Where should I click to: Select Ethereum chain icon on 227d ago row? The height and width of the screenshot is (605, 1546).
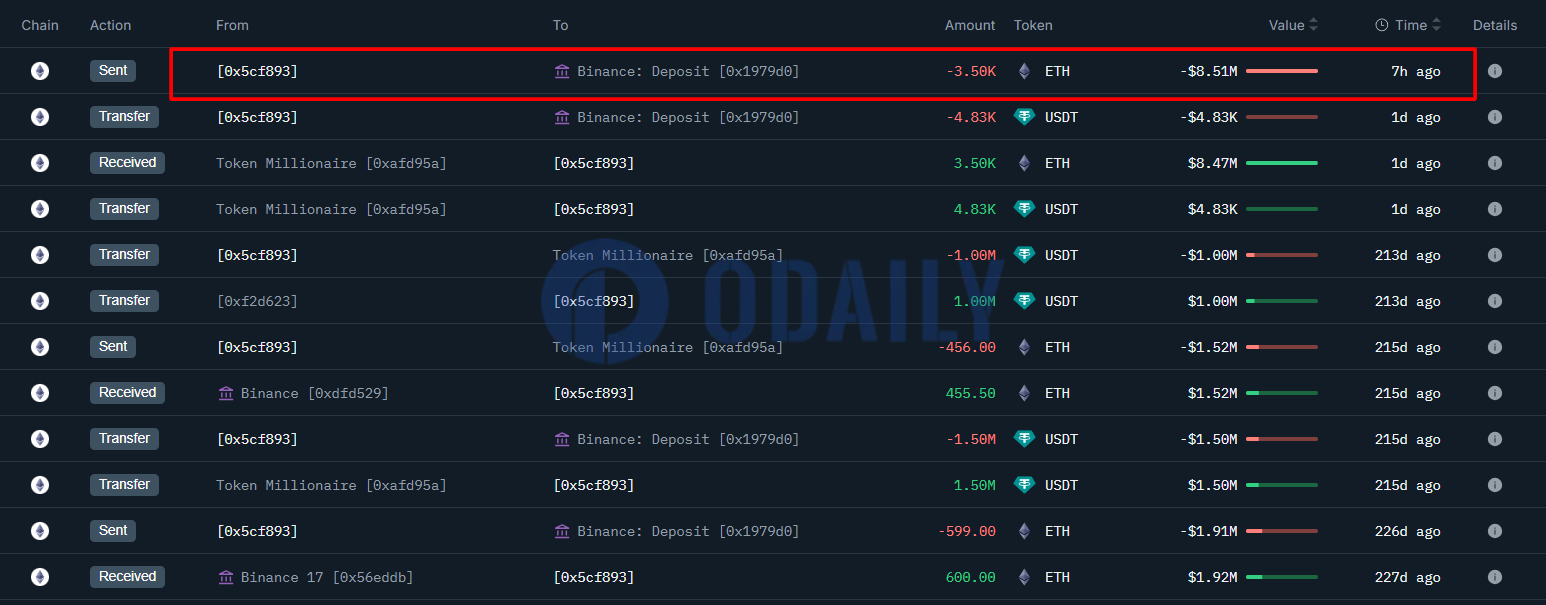pos(40,577)
